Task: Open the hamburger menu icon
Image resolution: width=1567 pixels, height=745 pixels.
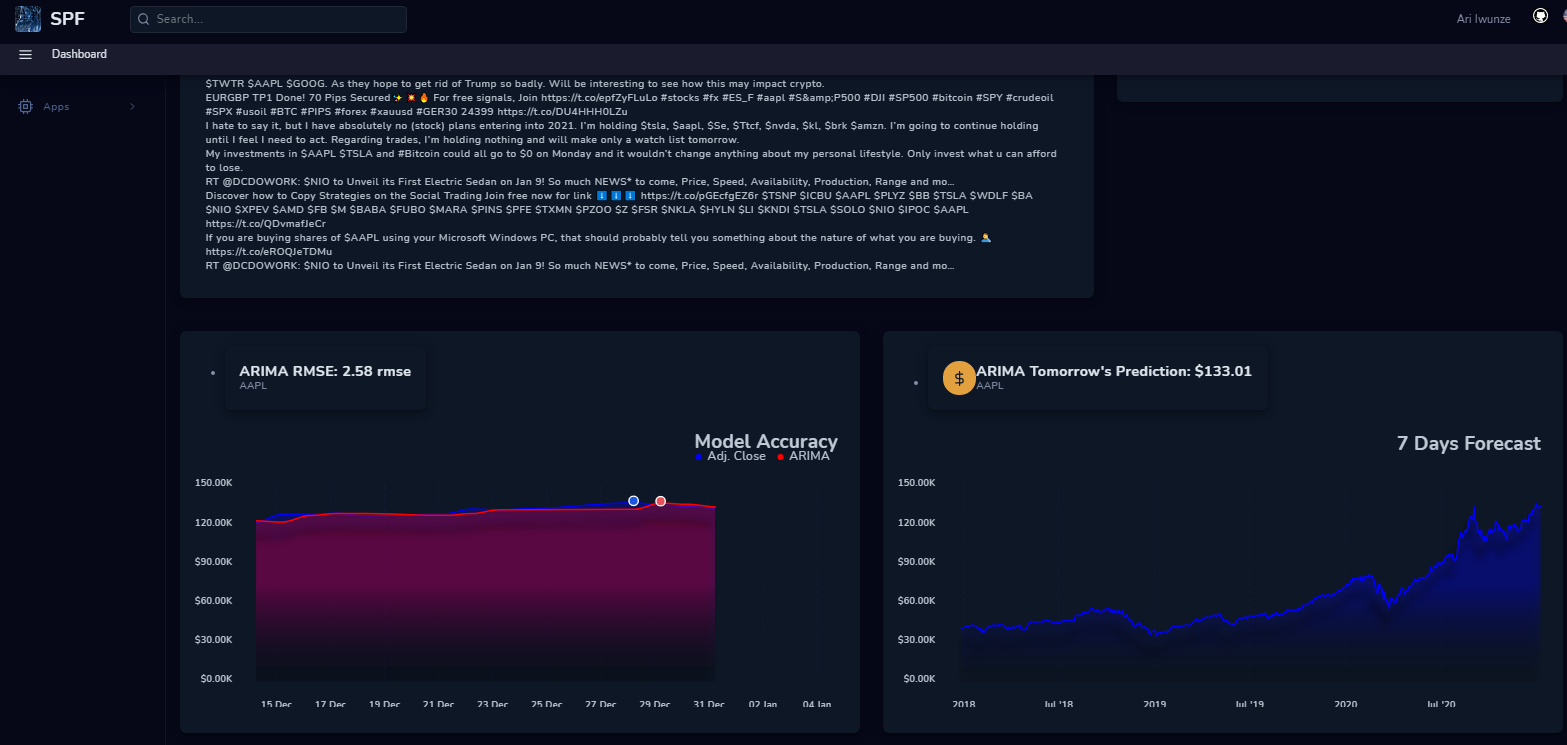Action: (x=26, y=55)
